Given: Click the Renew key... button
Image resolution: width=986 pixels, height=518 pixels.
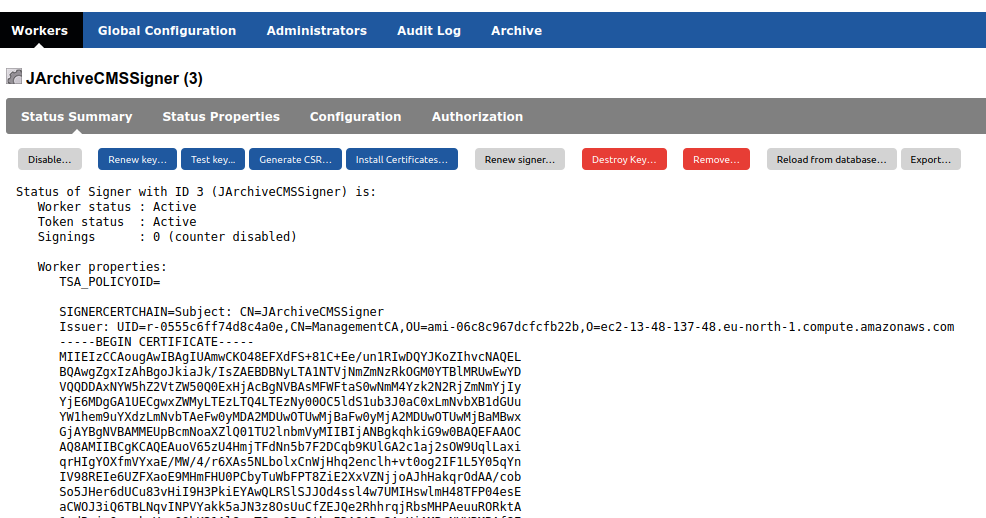Looking at the screenshot, I should [137, 159].
